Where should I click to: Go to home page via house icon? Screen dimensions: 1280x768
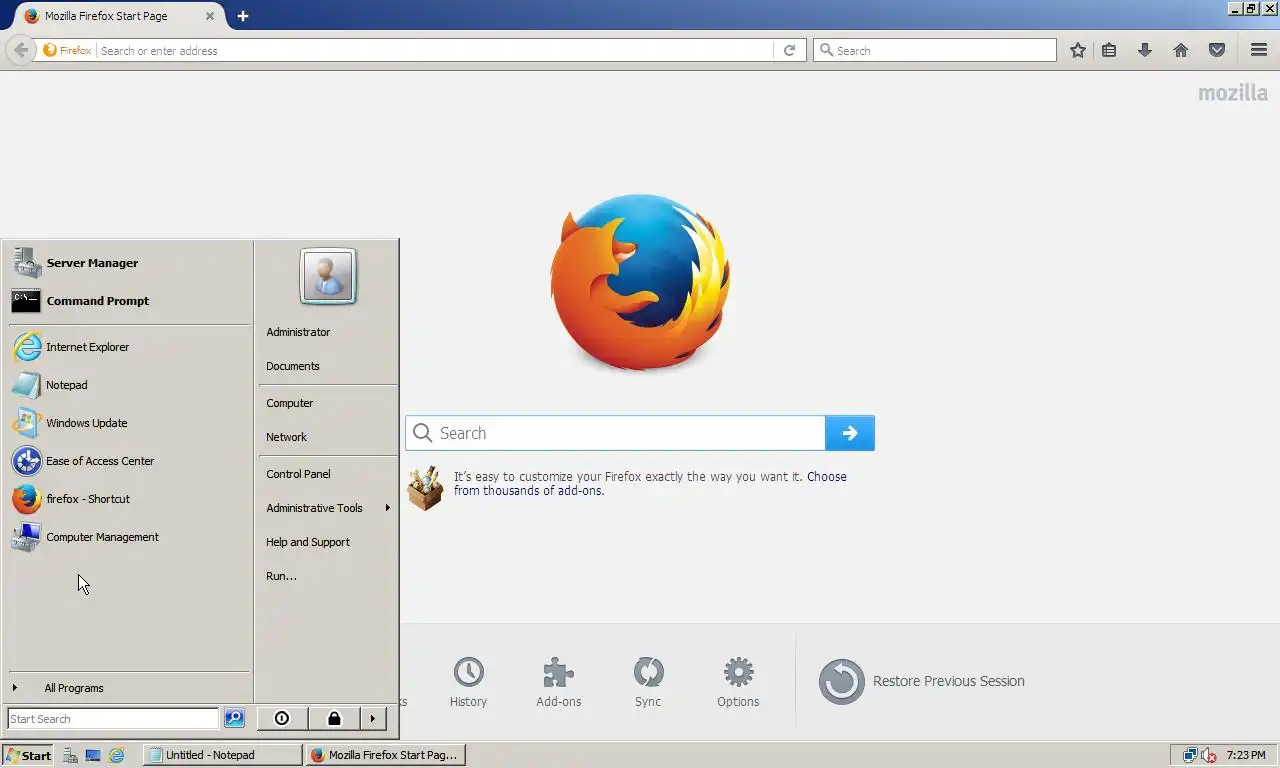(1181, 50)
